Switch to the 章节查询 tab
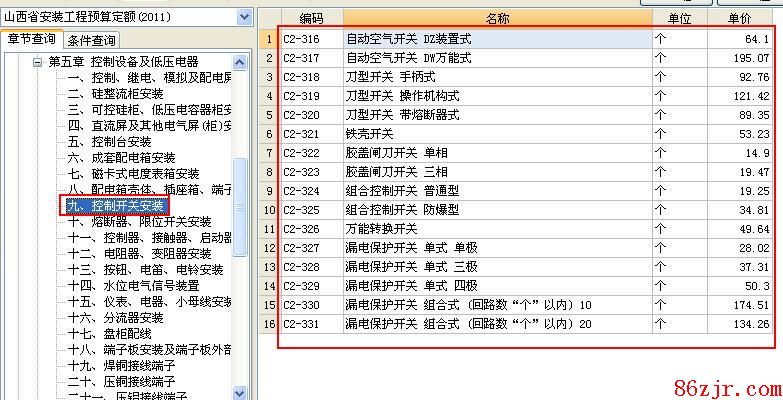The width and height of the screenshot is (783, 400). [30, 39]
